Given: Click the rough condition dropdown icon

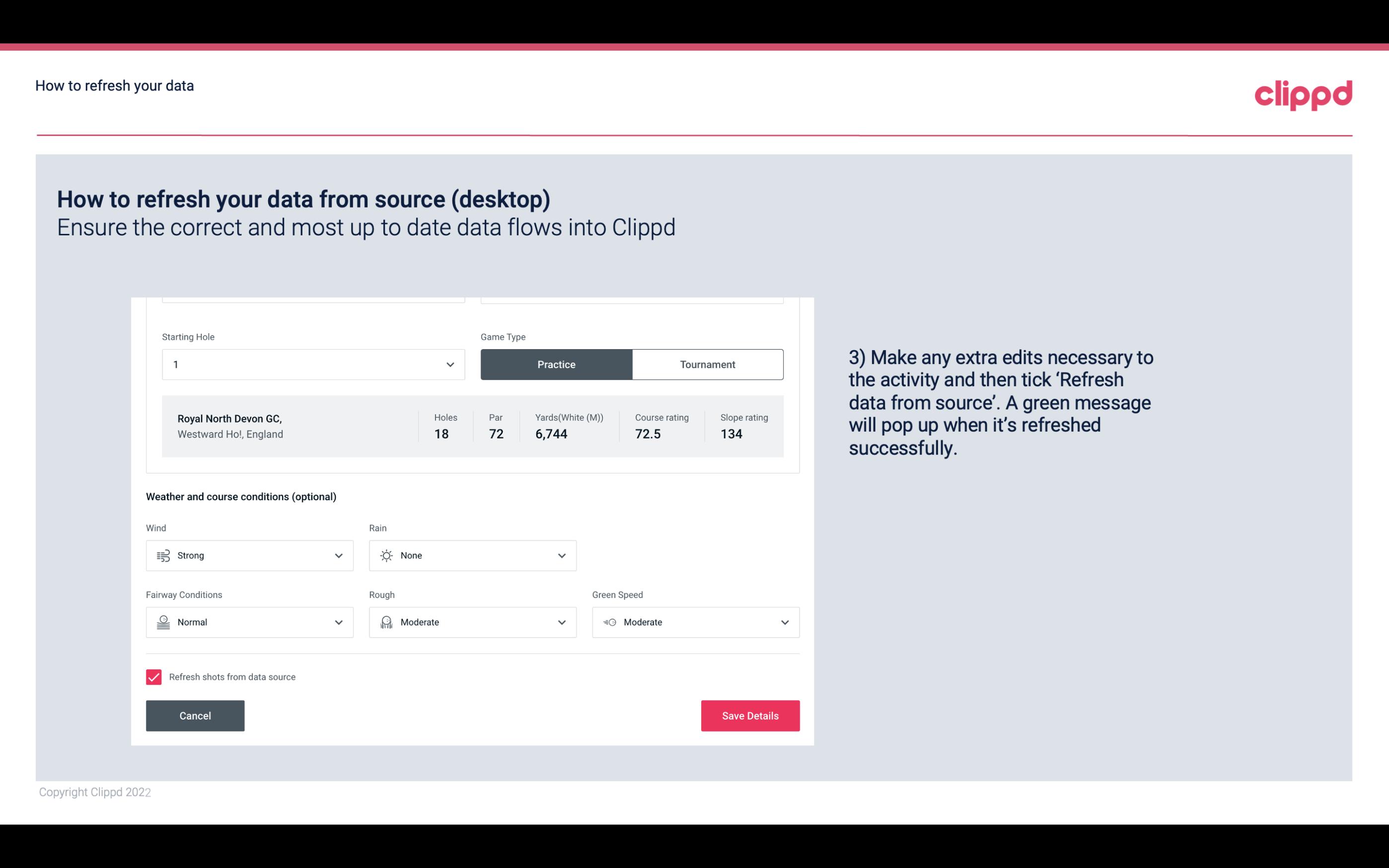Looking at the screenshot, I should (x=562, y=622).
